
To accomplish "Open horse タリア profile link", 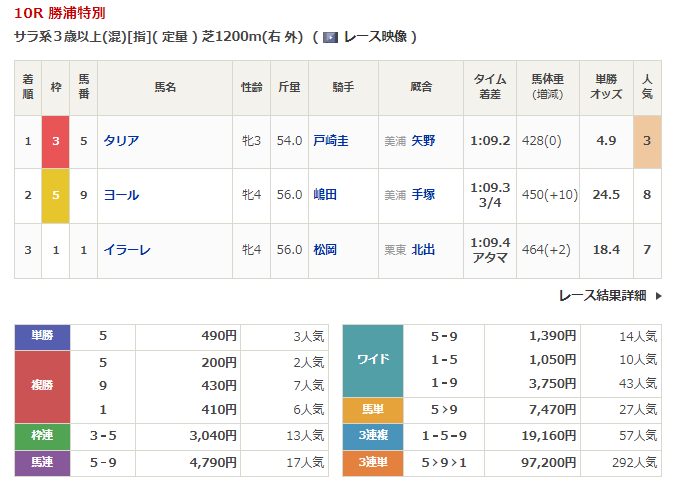I will tap(121, 141).
